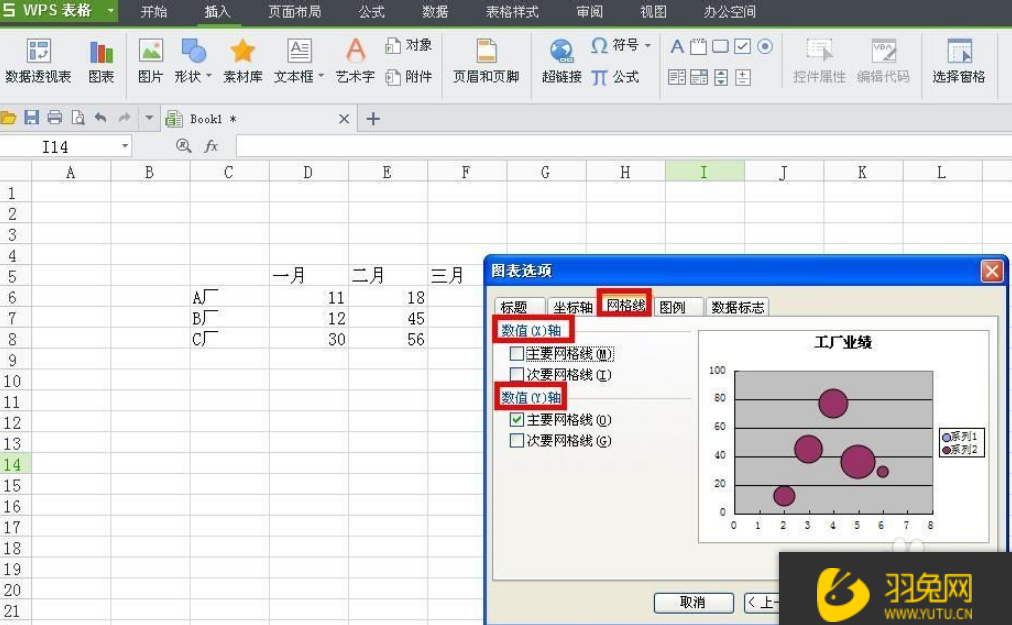Image resolution: width=1012 pixels, height=625 pixels.
Task: Close the 图表选项 dialog
Action: tap(992, 271)
